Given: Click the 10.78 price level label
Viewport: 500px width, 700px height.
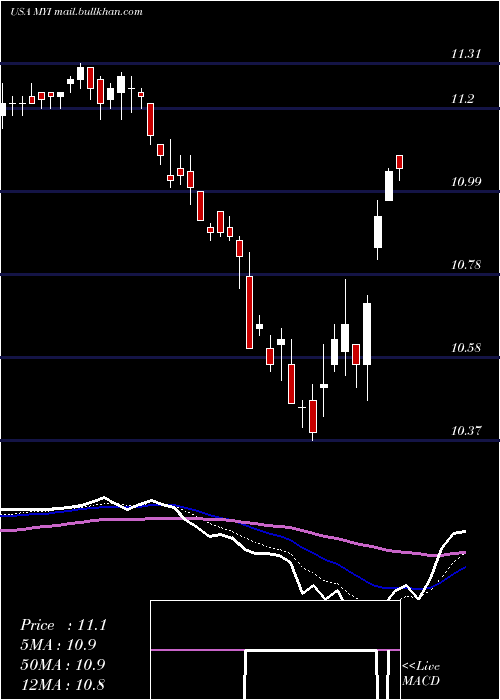Looking at the screenshot, I should coord(466,265).
